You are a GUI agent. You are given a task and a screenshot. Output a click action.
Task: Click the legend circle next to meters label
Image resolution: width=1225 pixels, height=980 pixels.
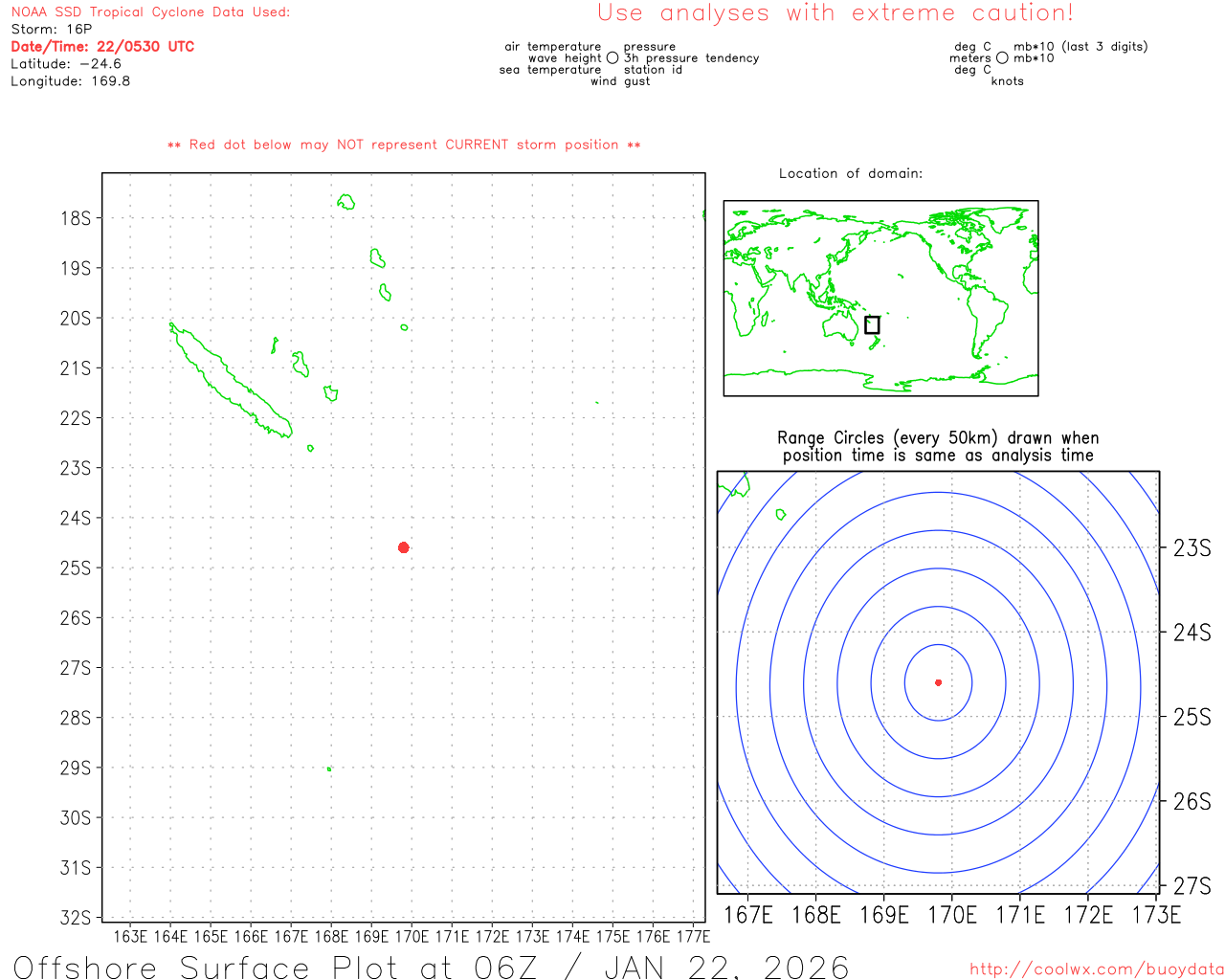pos(1002,58)
